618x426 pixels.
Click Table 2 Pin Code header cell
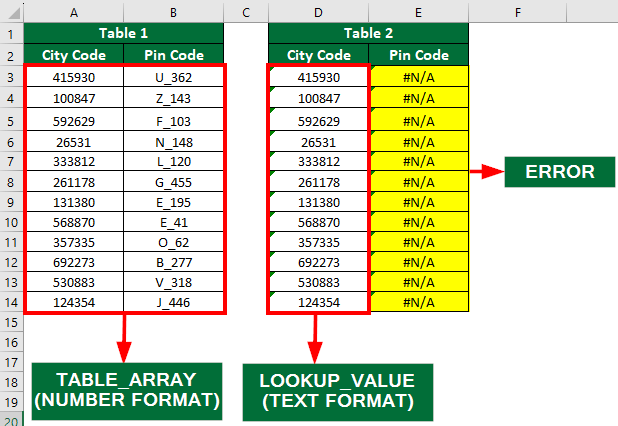pyautogui.click(x=419, y=55)
